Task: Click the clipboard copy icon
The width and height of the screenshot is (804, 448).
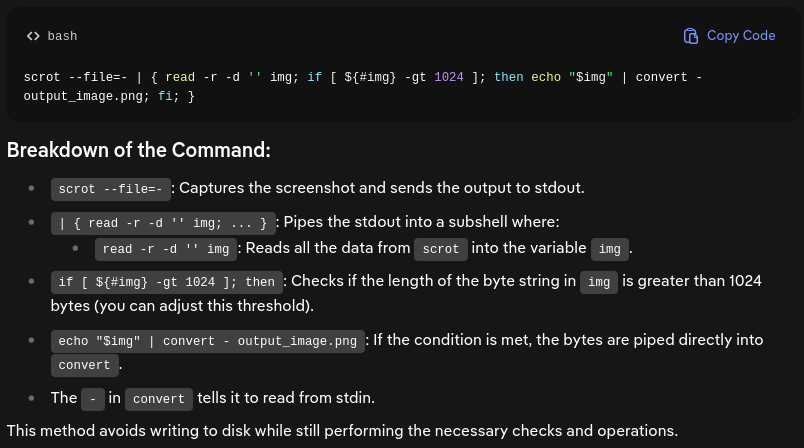Action: tap(691, 36)
